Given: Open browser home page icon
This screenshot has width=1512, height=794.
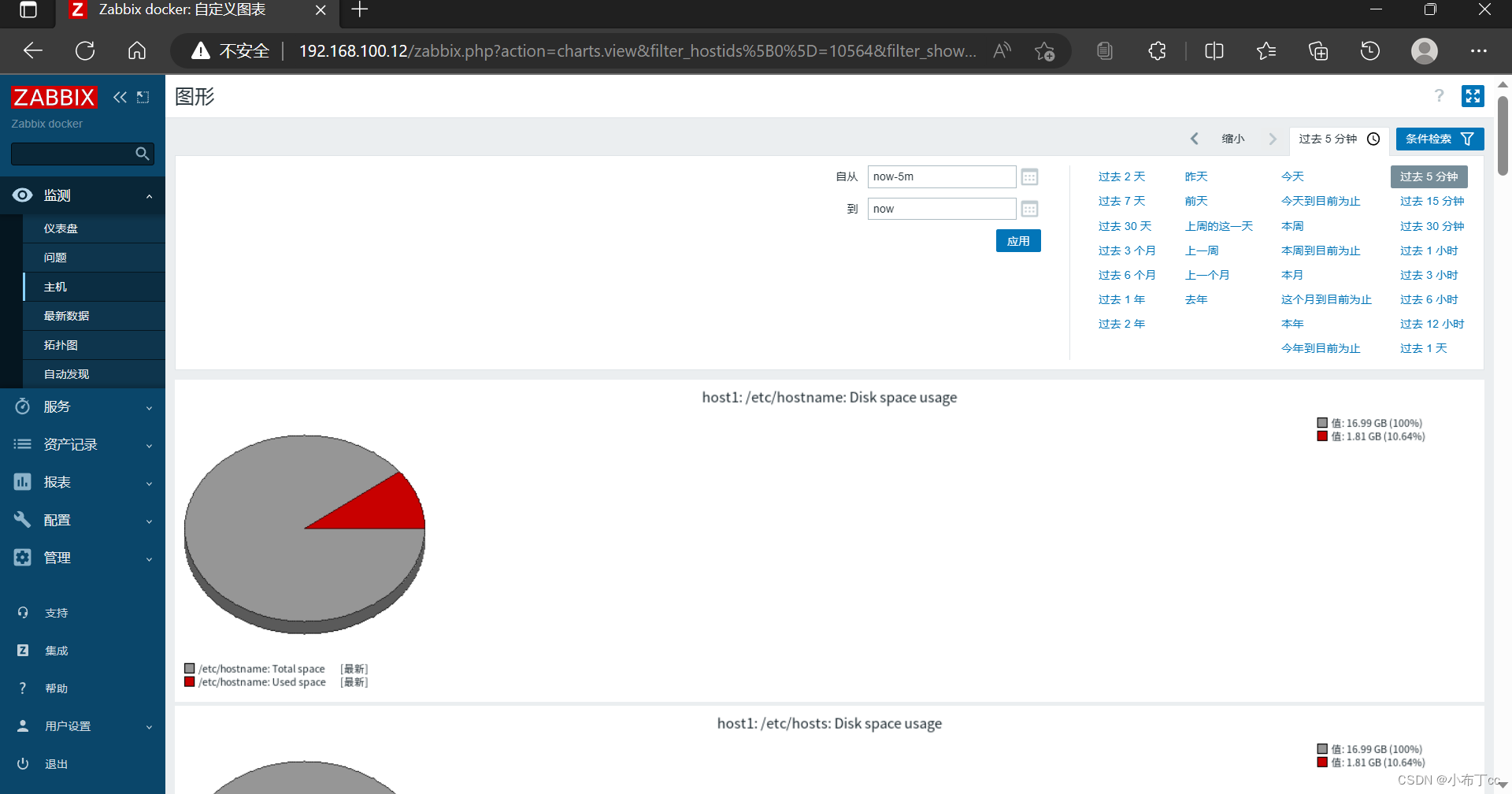Looking at the screenshot, I should tap(137, 51).
